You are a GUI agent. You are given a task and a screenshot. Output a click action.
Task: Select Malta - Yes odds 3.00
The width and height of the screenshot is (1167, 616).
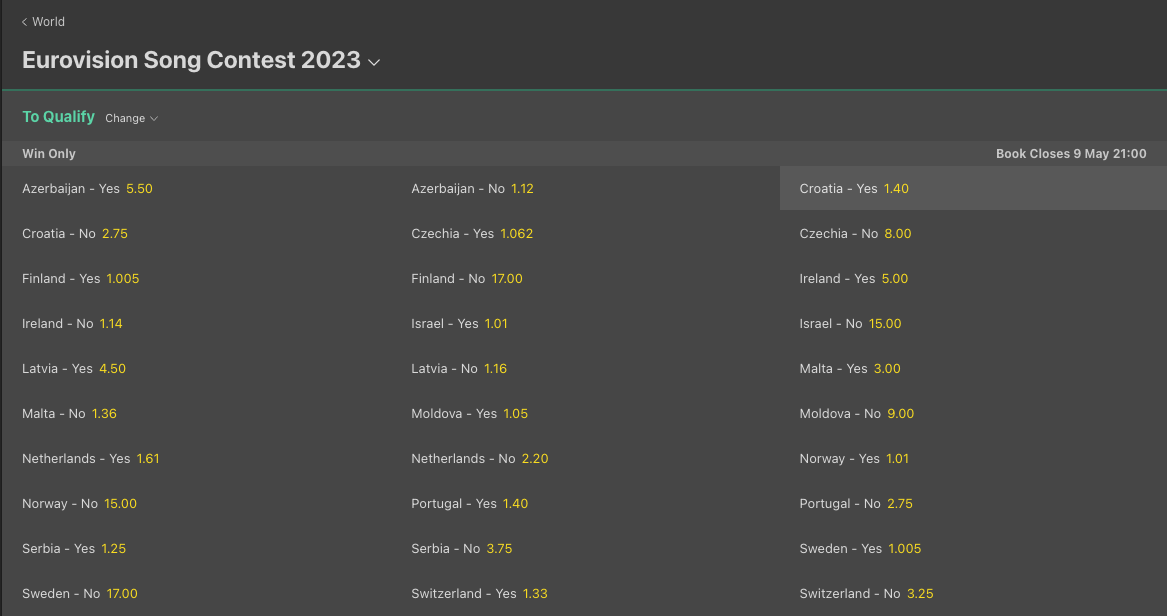pos(973,368)
